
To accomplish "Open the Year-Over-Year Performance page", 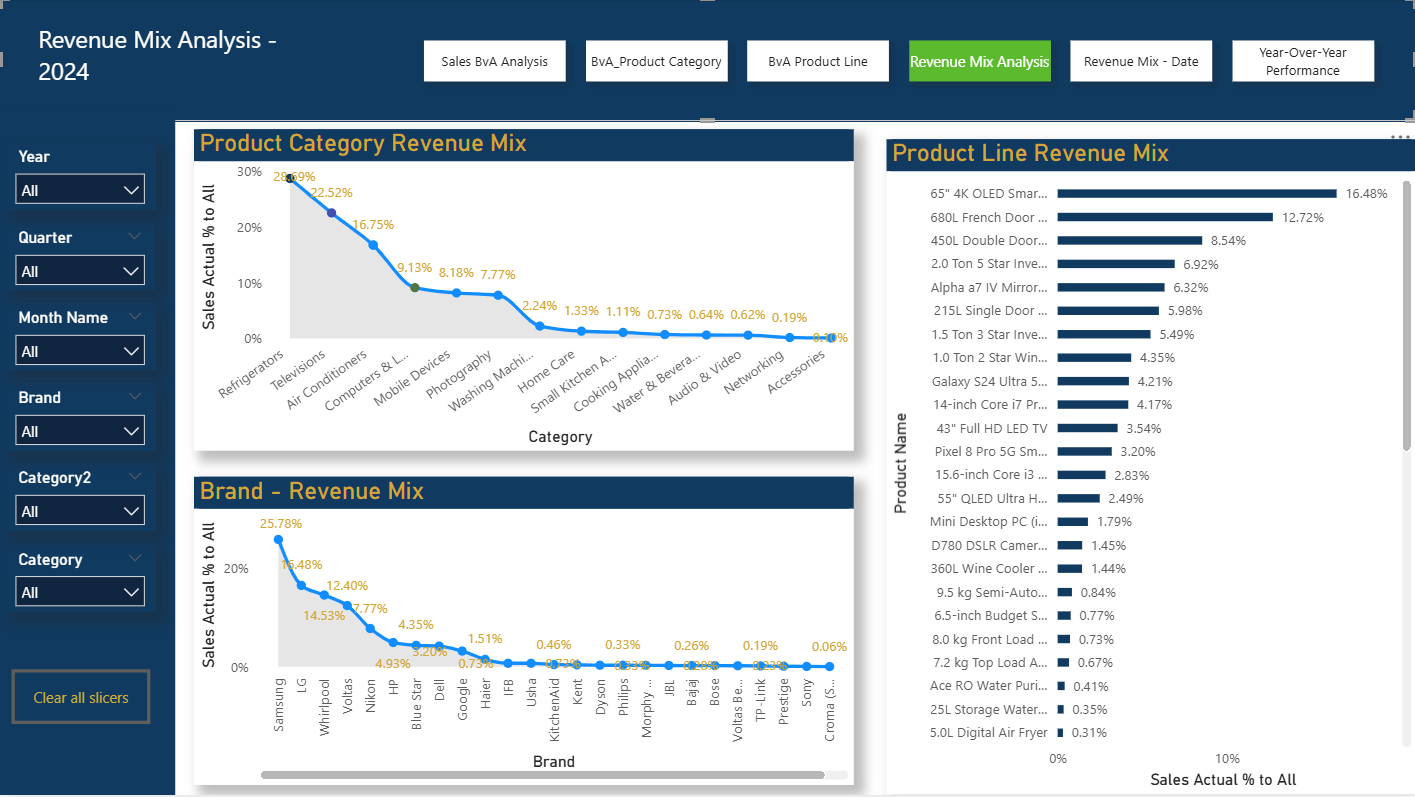I will coord(1303,61).
